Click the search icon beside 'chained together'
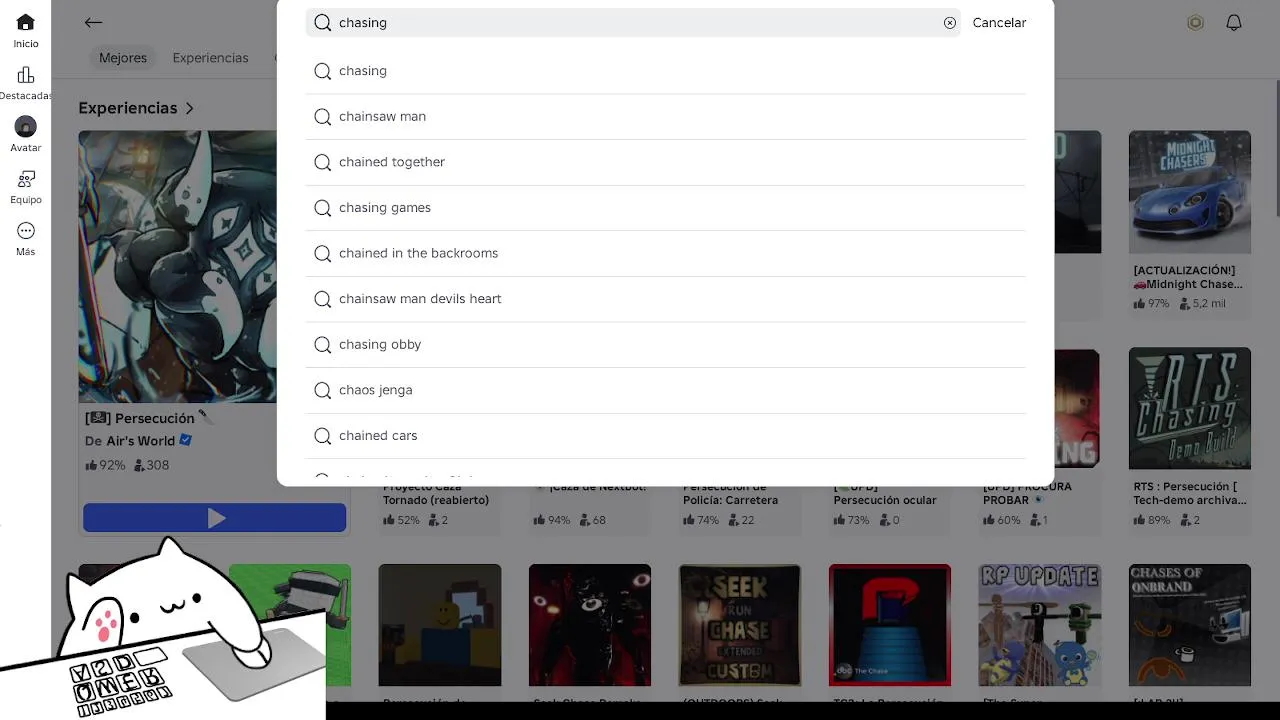The height and width of the screenshot is (720, 1280). pyautogui.click(x=323, y=162)
